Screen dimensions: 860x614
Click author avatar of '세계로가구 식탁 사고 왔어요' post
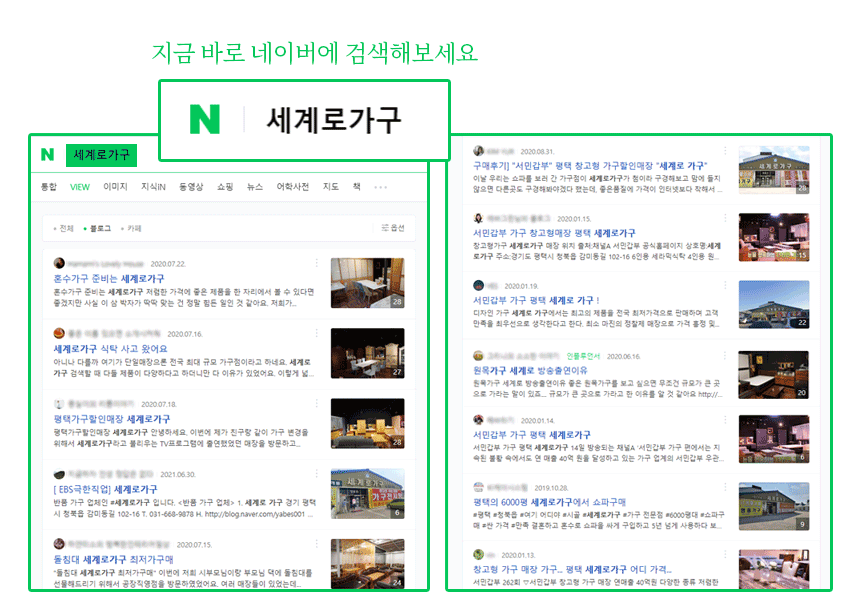[x=59, y=334]
